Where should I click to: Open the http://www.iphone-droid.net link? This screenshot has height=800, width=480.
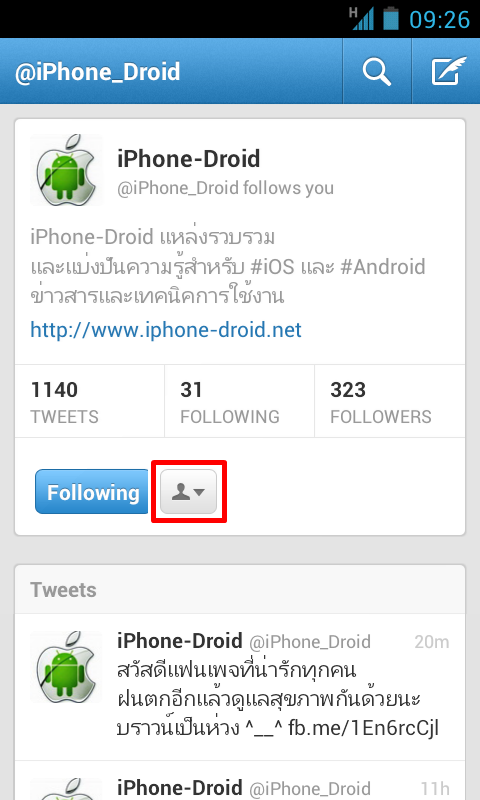[166, 330]
